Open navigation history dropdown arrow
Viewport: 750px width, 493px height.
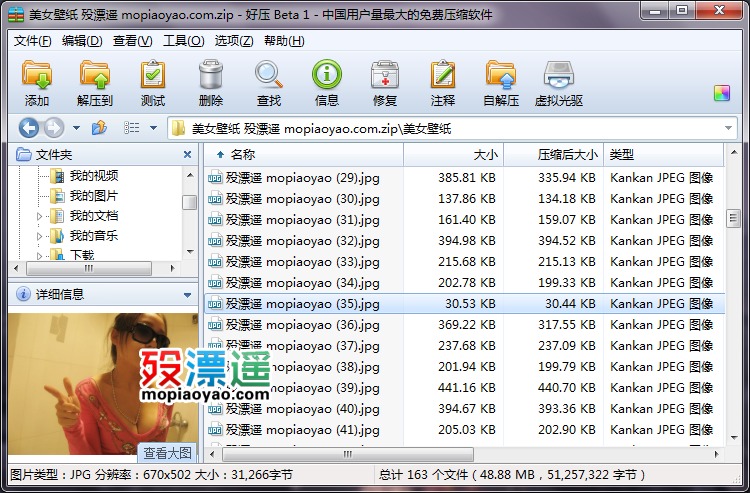click(x=76, y=128)
